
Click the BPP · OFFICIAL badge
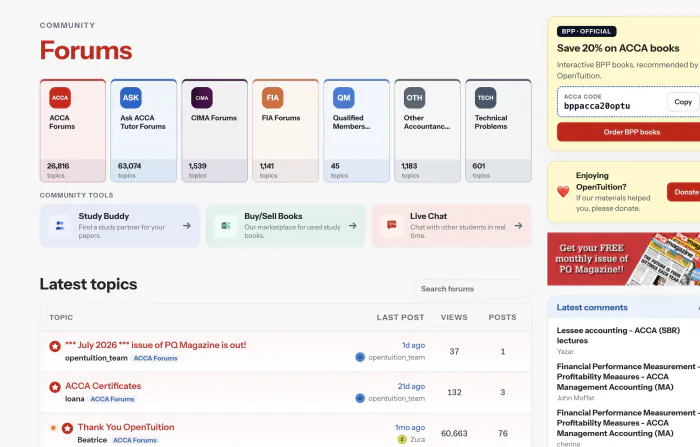587,31
